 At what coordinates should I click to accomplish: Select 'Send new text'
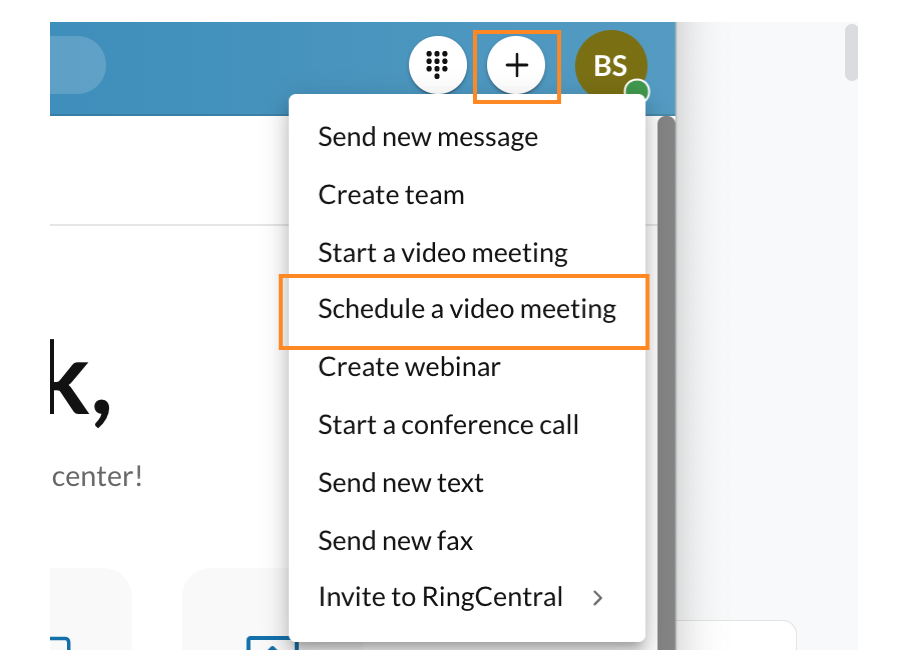(400, 483)
